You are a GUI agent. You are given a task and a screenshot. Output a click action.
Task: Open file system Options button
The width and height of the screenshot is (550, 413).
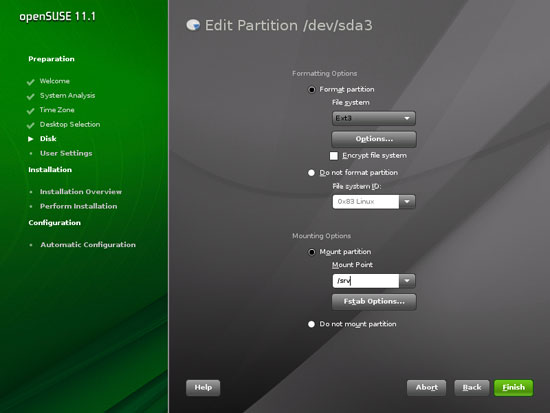click(374, 139)
